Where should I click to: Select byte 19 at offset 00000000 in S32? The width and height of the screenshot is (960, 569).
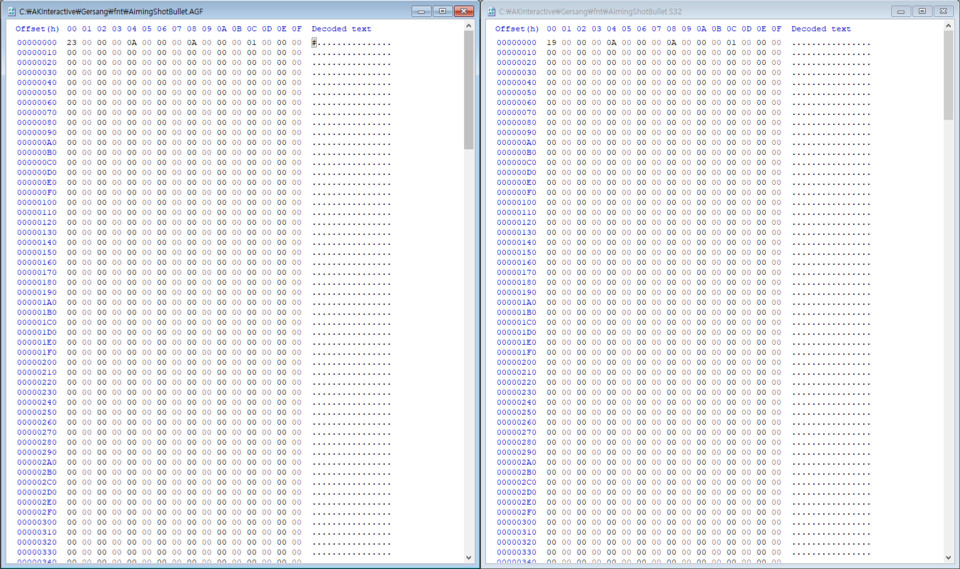[x=552, y=43]
